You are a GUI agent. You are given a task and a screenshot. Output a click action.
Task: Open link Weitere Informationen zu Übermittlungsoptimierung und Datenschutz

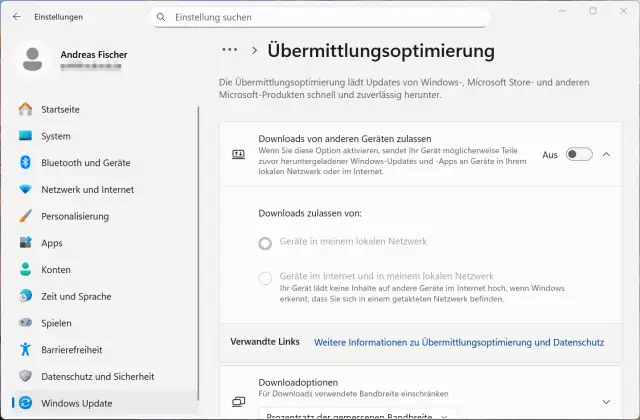[459, 342]
